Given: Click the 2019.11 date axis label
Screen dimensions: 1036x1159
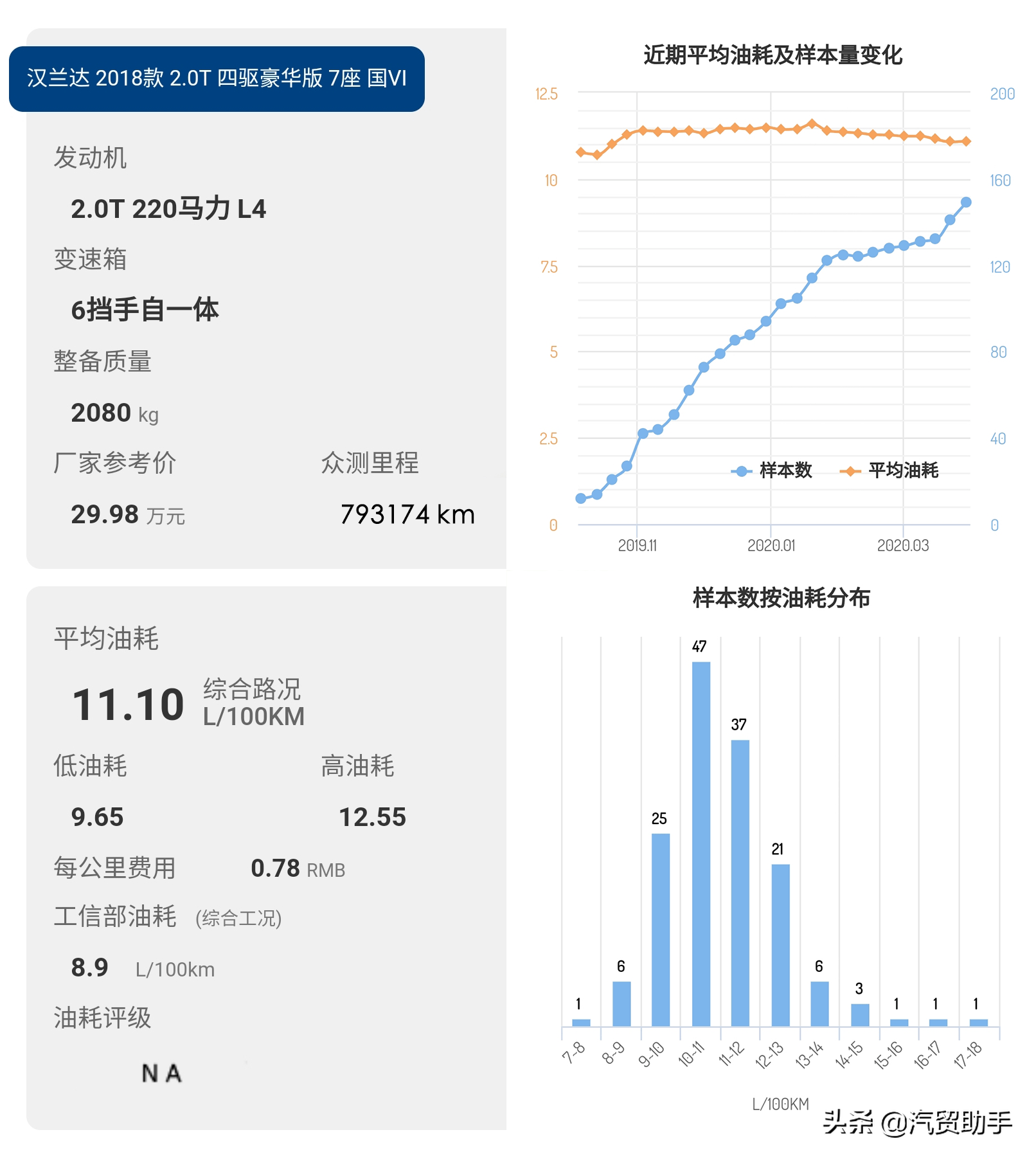Looking at the screenshot, I should click(638, 546).
